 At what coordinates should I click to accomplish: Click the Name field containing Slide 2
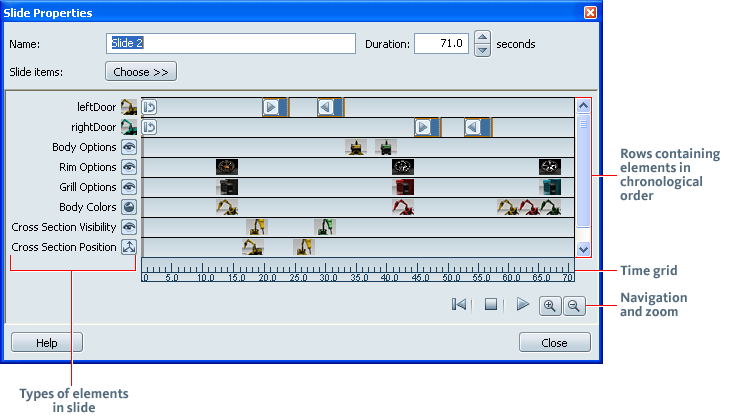(231, 44)
